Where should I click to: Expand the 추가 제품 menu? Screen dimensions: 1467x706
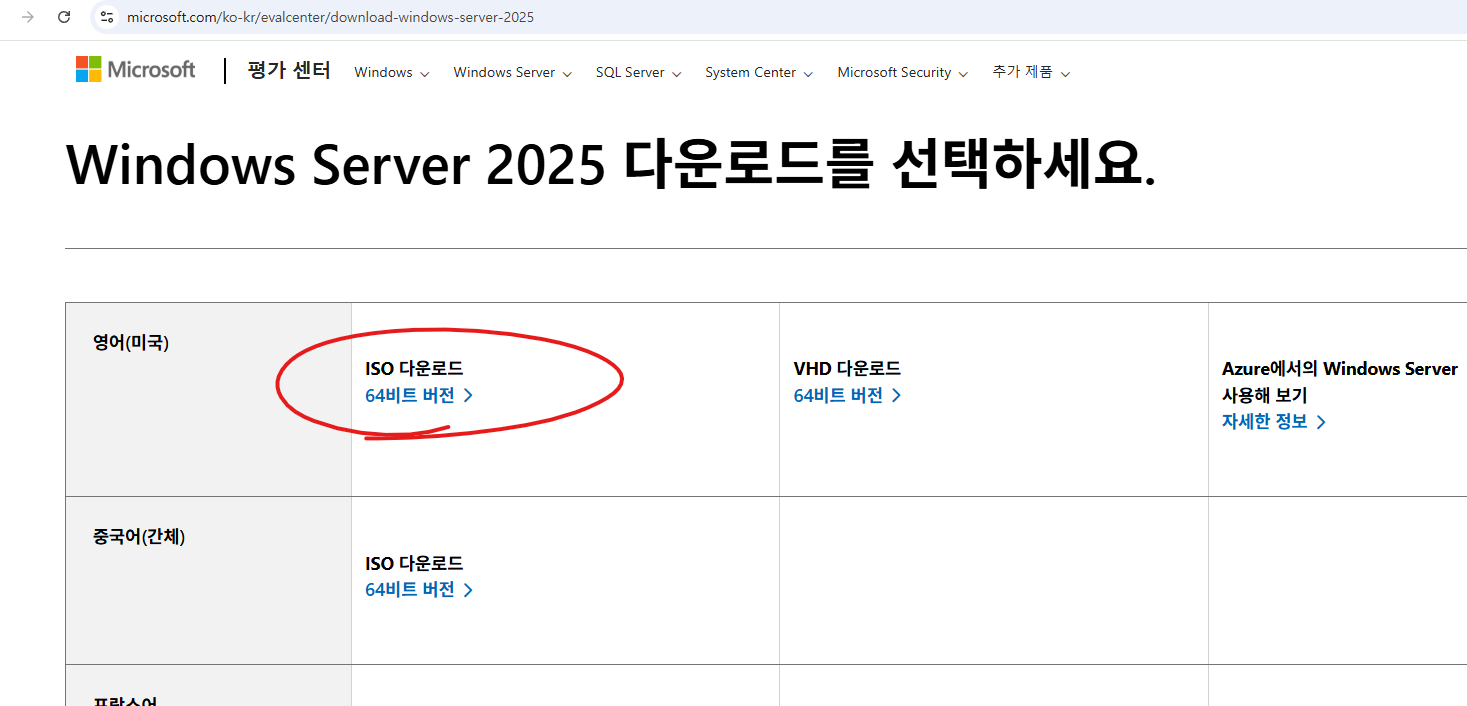(x=1031, y=72)
